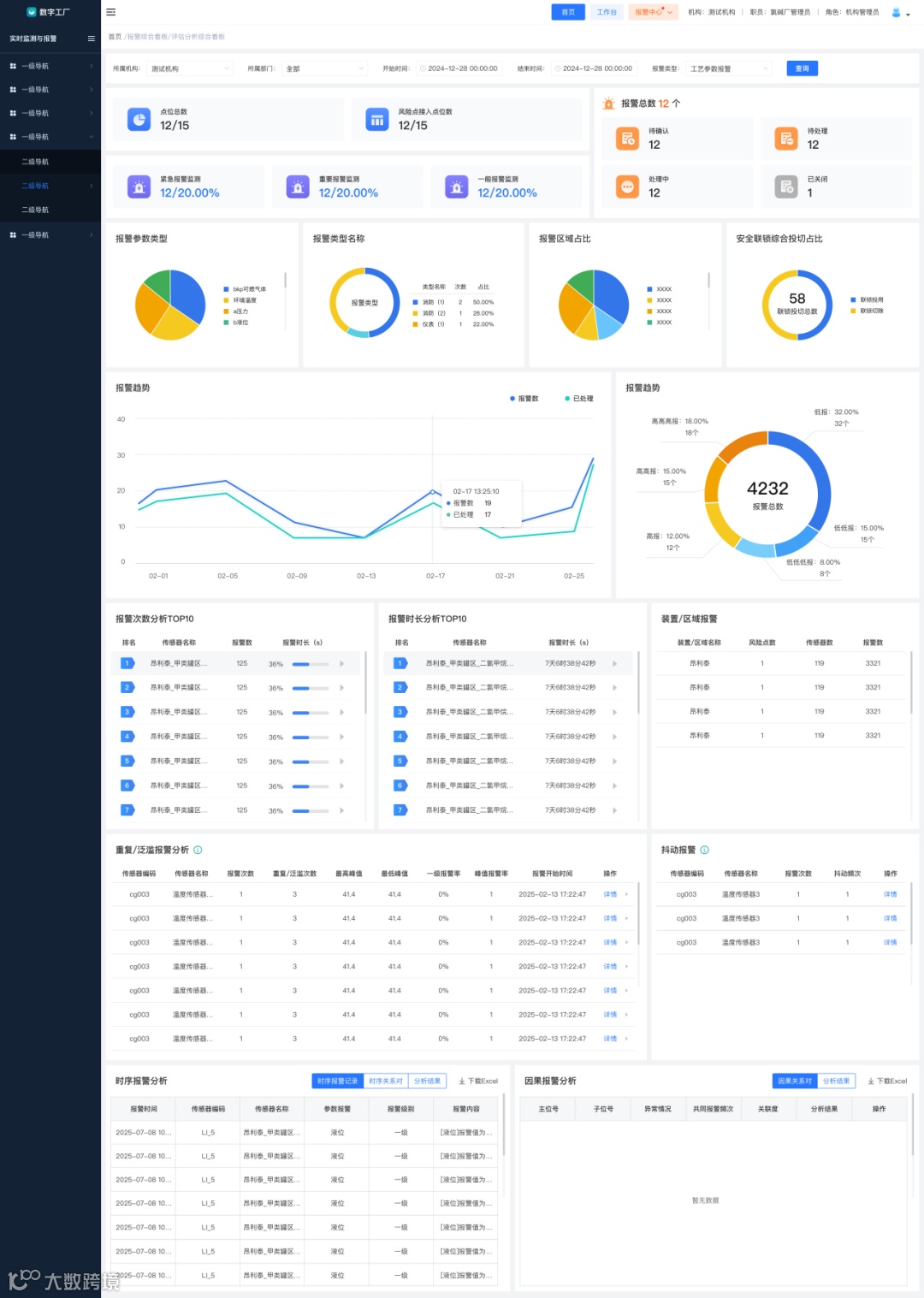Image resolution: width=924 pixels, height=1298 pixels.
Task: Toggle 已处理 legend in trend chart
Action: click(579, 399)
